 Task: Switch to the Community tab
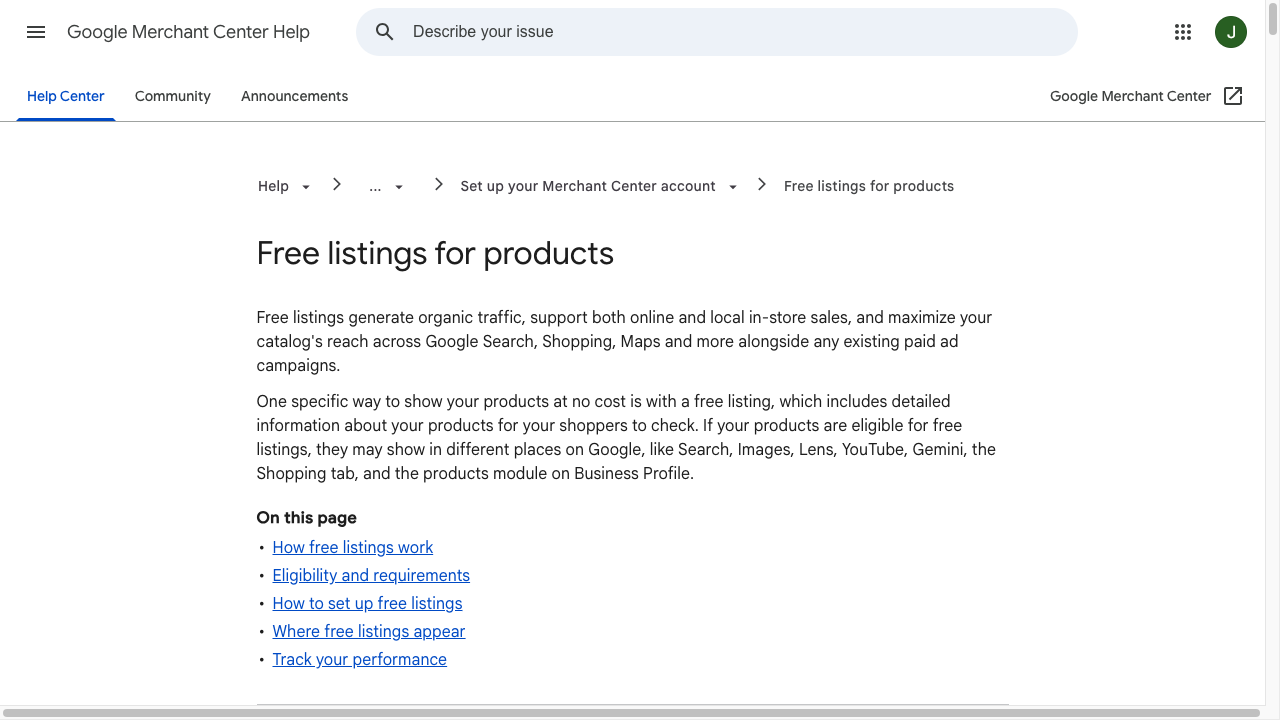173,96
